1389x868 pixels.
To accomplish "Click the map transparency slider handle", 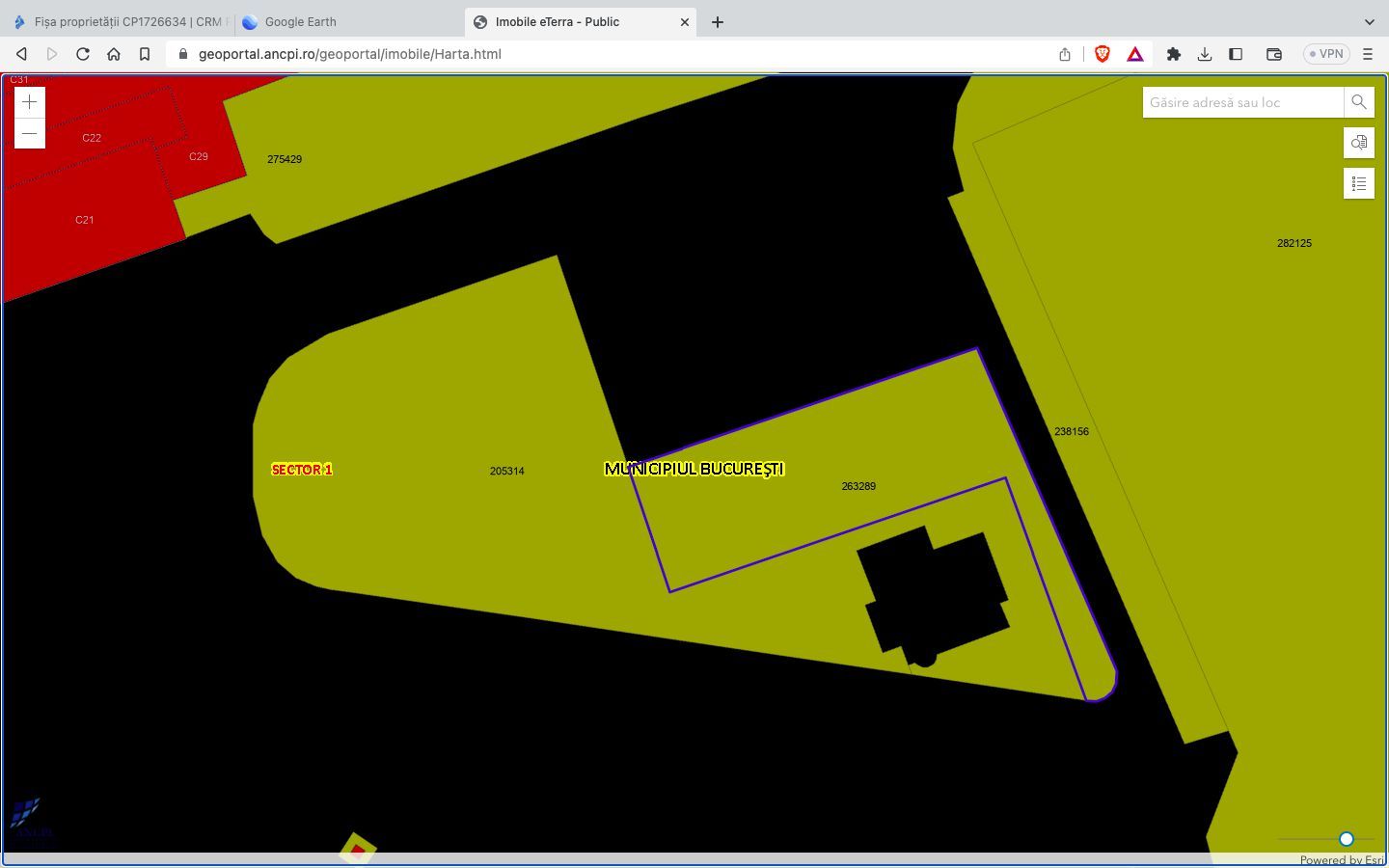I will click(x=1346, y=839).
